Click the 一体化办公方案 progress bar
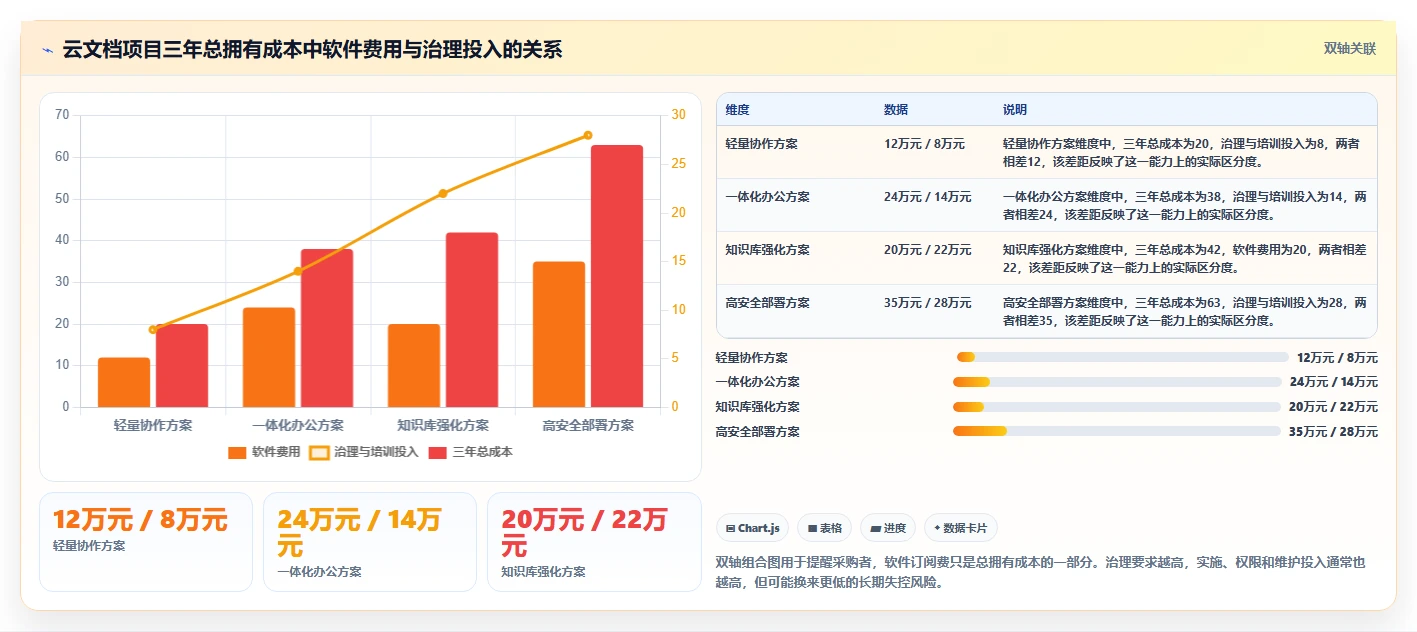The height and width of the screenshot is (632, 1417). 1117,382
